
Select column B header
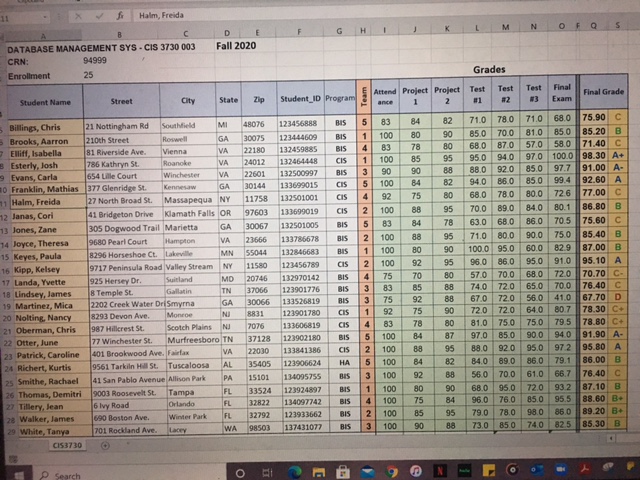pos(120,35)
